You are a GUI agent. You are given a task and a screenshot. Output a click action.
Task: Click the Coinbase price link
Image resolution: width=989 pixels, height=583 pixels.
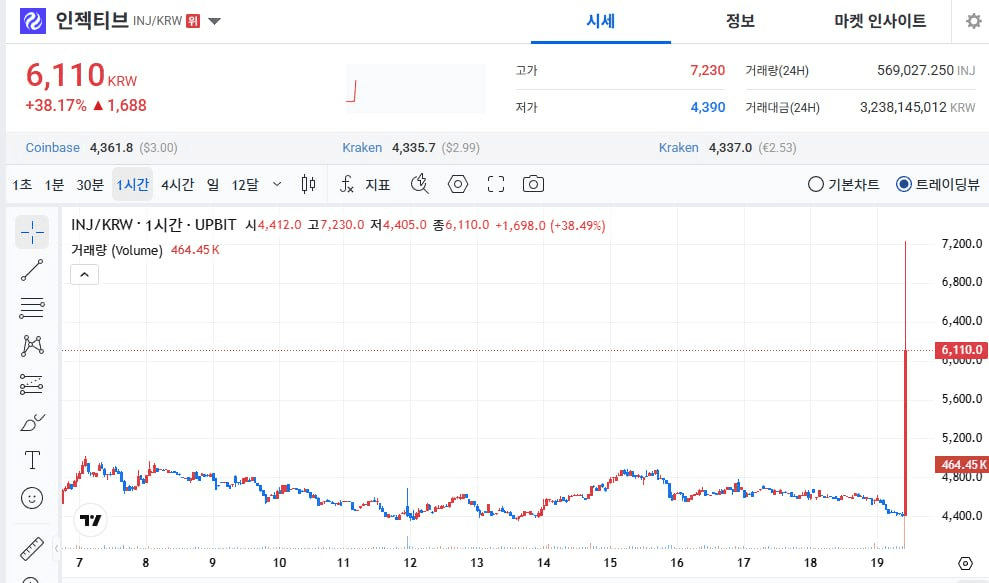pos(52,147)
